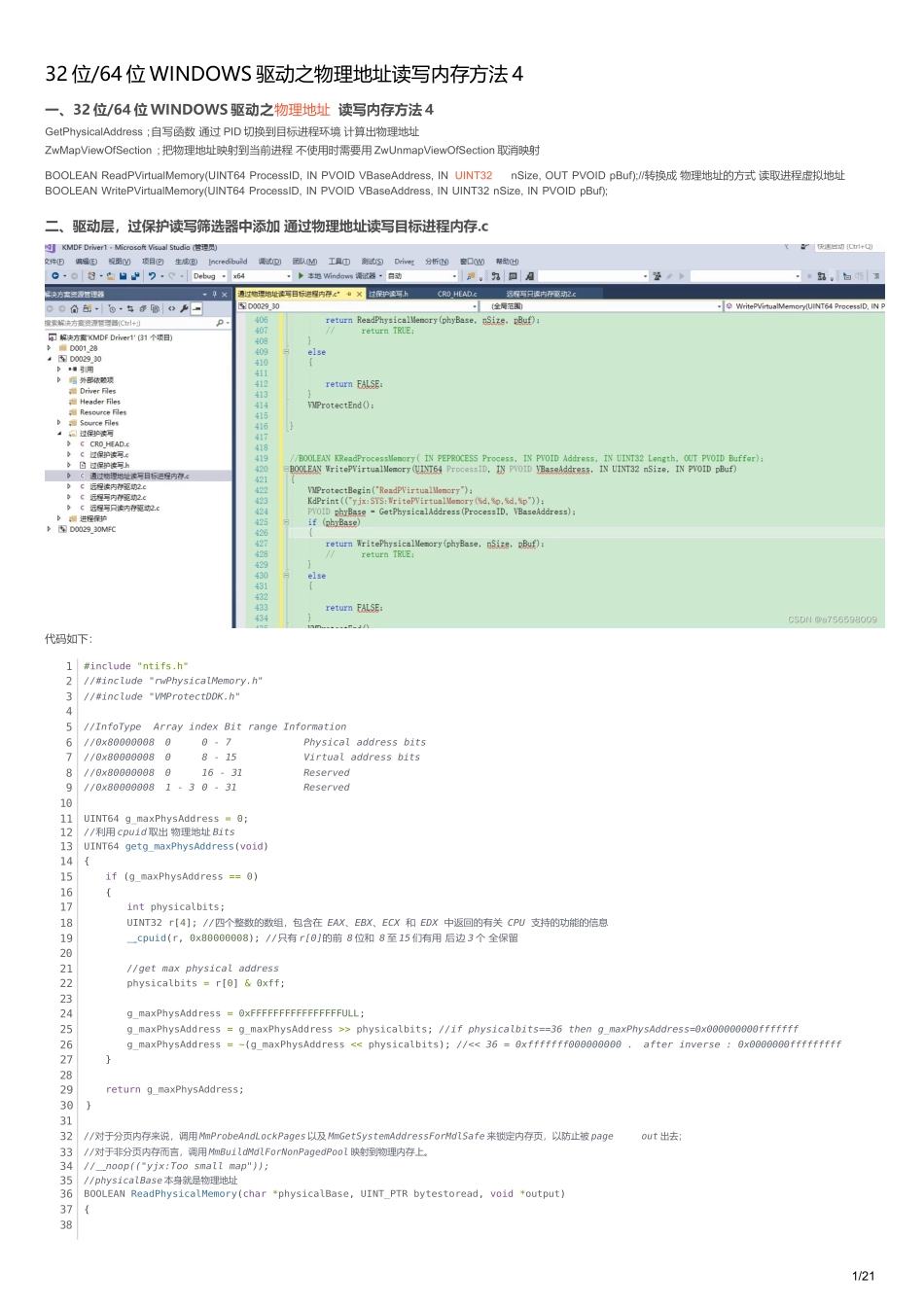Click the Source Files folder

(98, 423)
